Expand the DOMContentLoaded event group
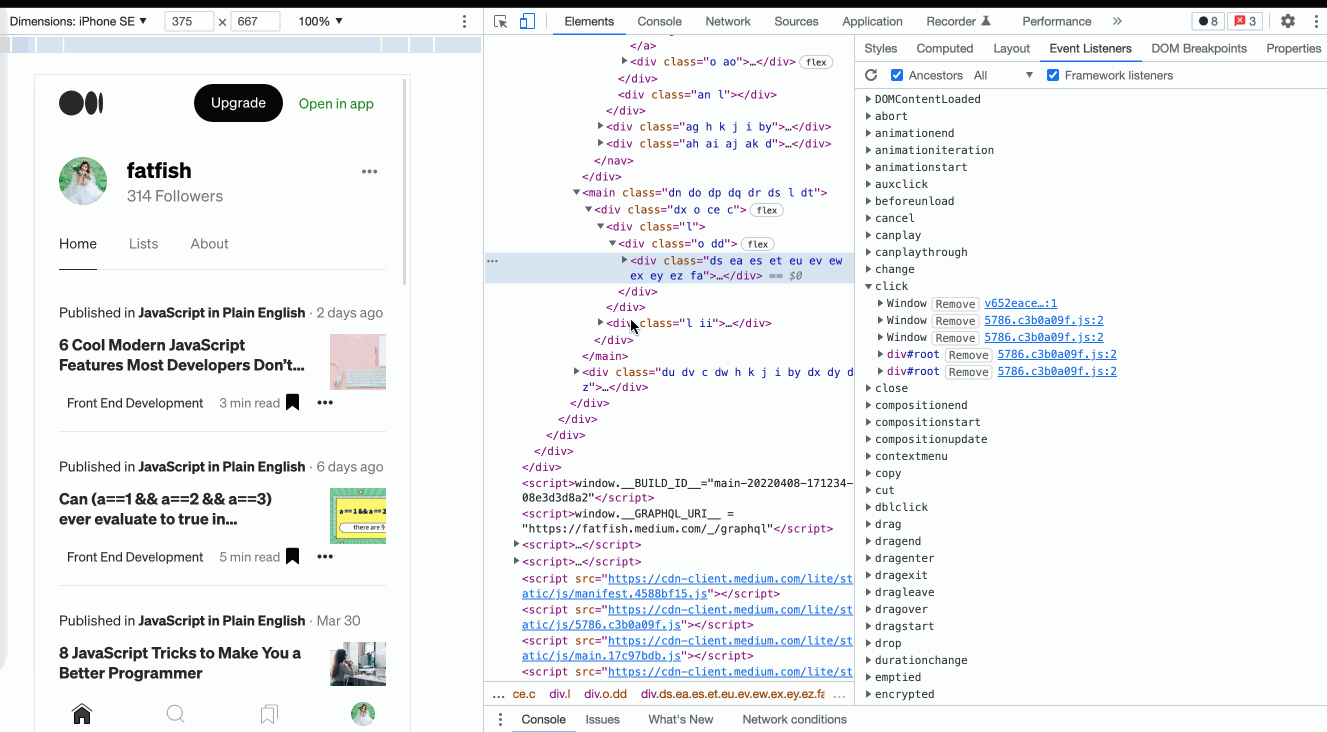1327x732 pixels. [x=869, y=99]
